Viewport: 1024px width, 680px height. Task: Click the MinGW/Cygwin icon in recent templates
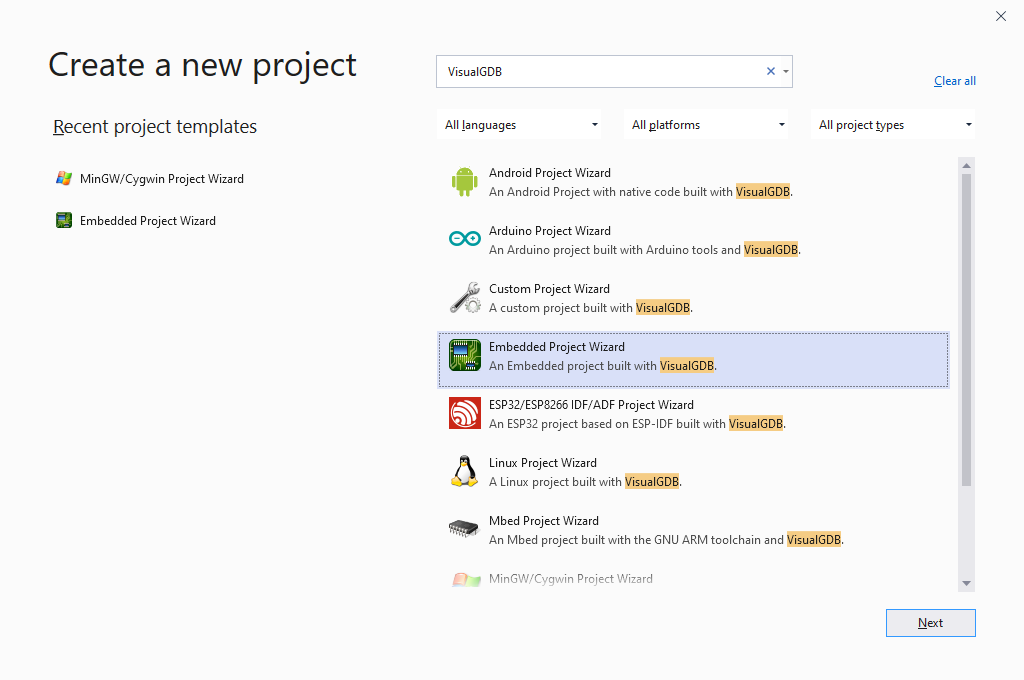pos(63,178)
